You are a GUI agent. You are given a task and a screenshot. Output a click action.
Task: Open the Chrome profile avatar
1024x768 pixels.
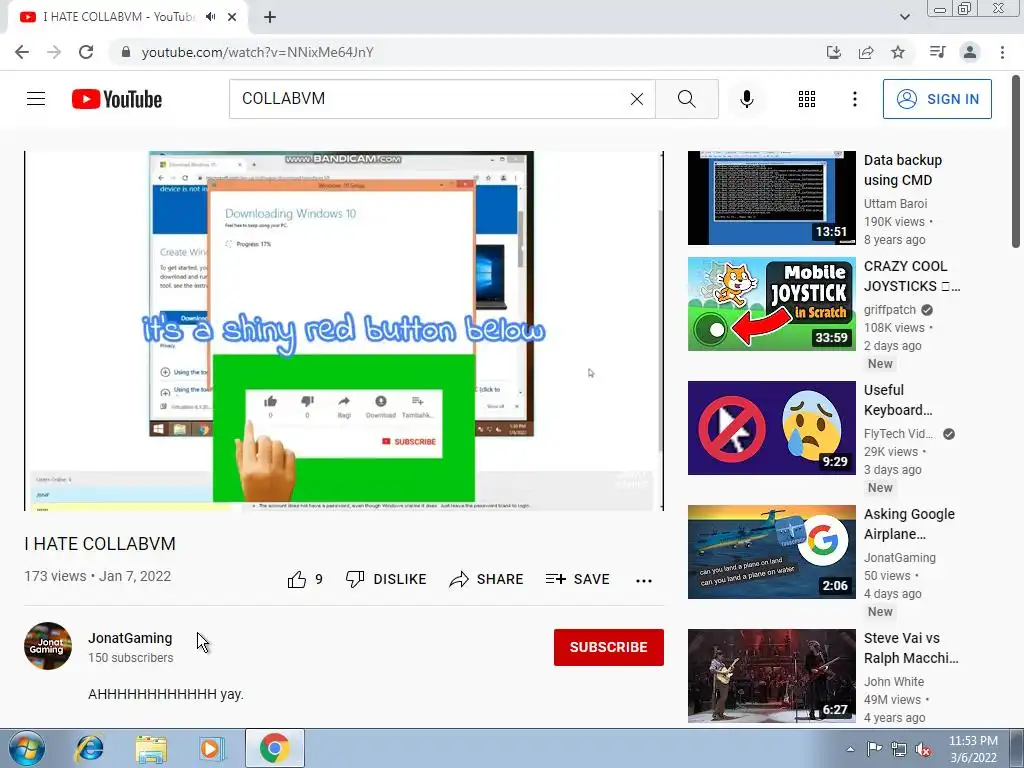click(970, 52)
